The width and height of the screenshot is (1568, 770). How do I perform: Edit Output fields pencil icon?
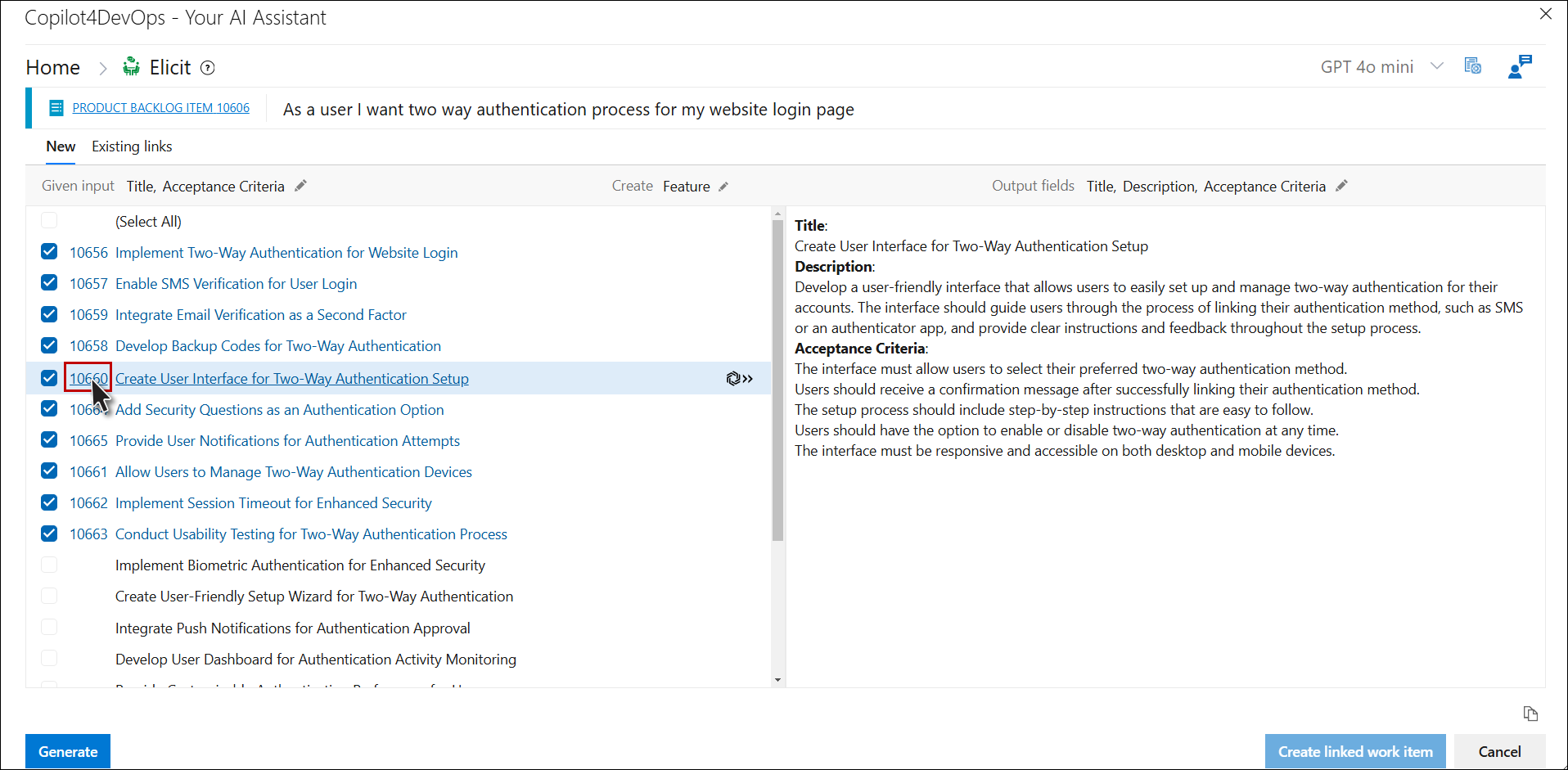(1341, 186)
